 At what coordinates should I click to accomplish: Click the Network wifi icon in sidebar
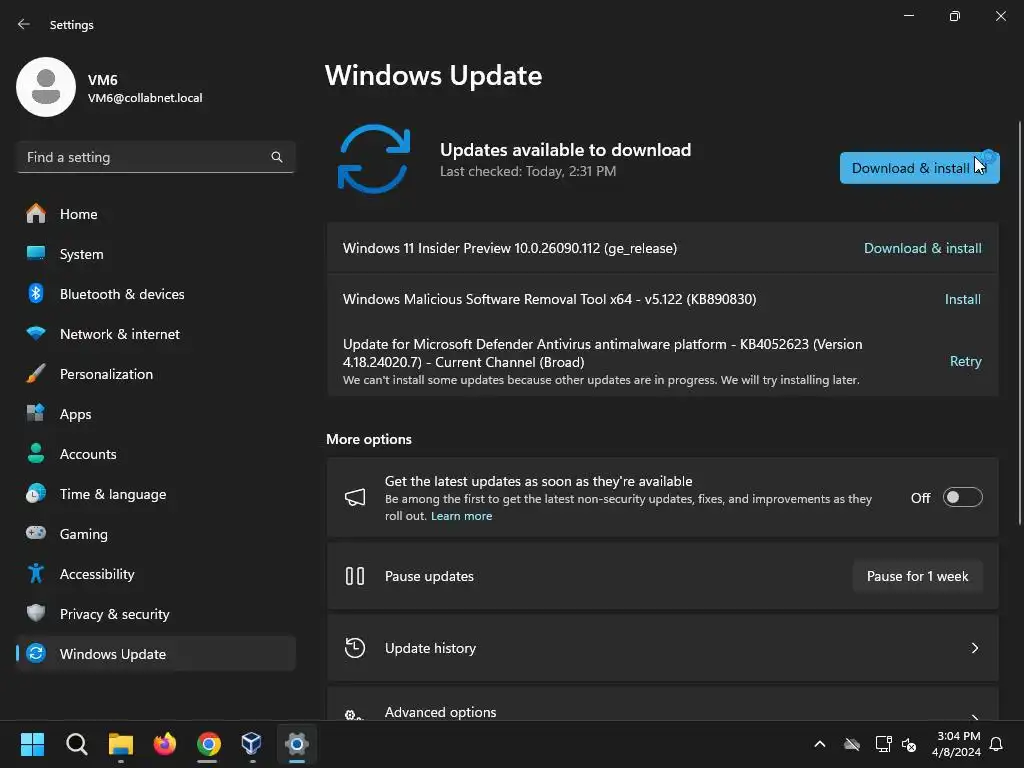[x=36, y=334]
